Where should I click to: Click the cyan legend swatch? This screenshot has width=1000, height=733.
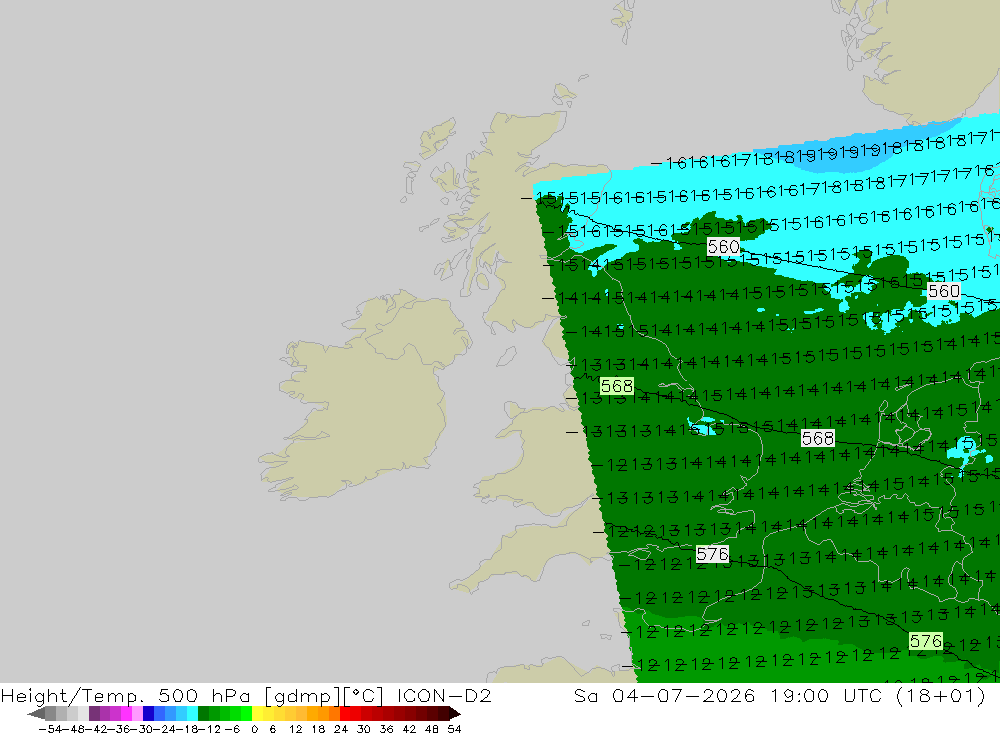coord(192,714)
